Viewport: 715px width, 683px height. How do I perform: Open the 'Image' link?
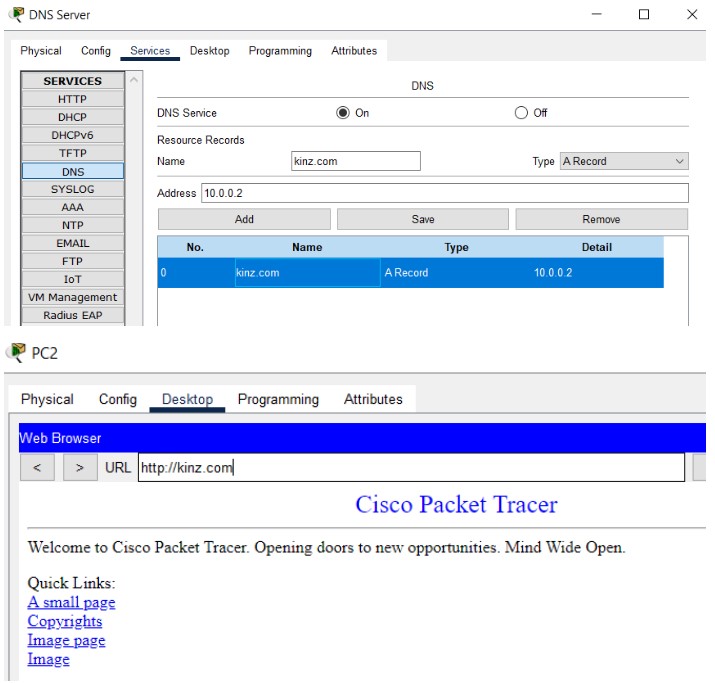click(48, 659)
